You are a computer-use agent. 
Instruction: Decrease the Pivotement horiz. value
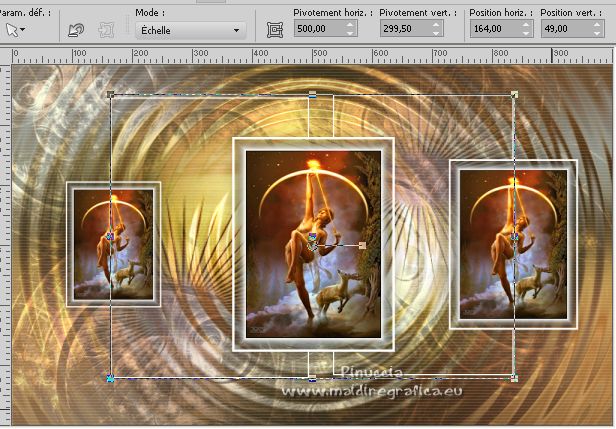click(x=350, y=33)
